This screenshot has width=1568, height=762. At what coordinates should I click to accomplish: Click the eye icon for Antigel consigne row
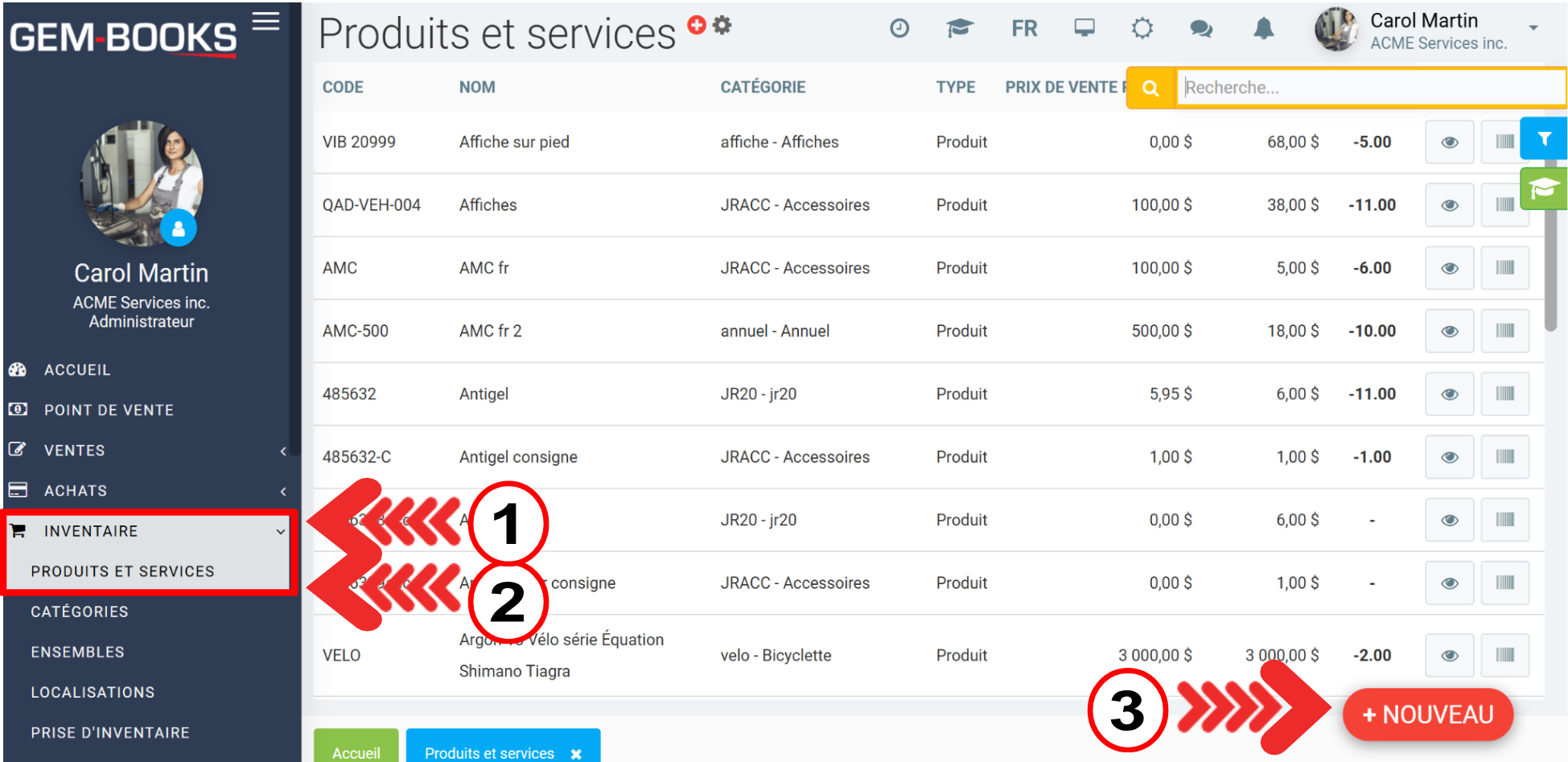[1450, 457]
